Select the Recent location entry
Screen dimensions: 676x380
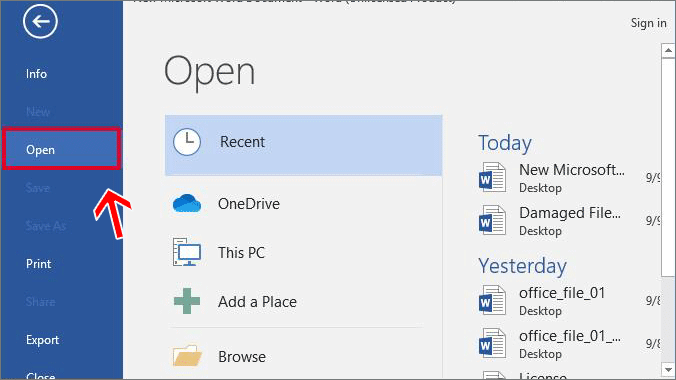(304, 145)
